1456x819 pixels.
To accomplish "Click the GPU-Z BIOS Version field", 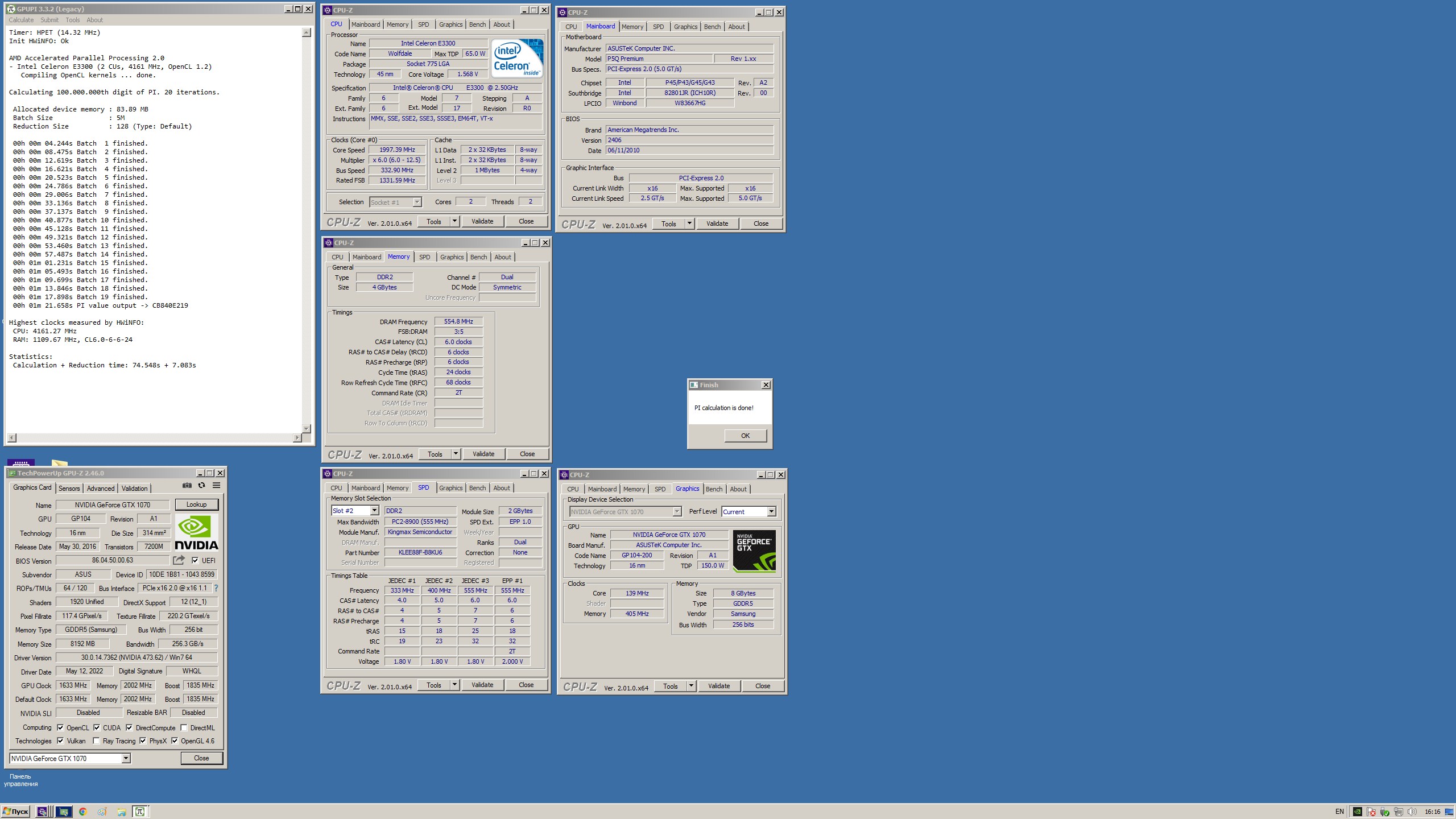I will pos(113,560).
